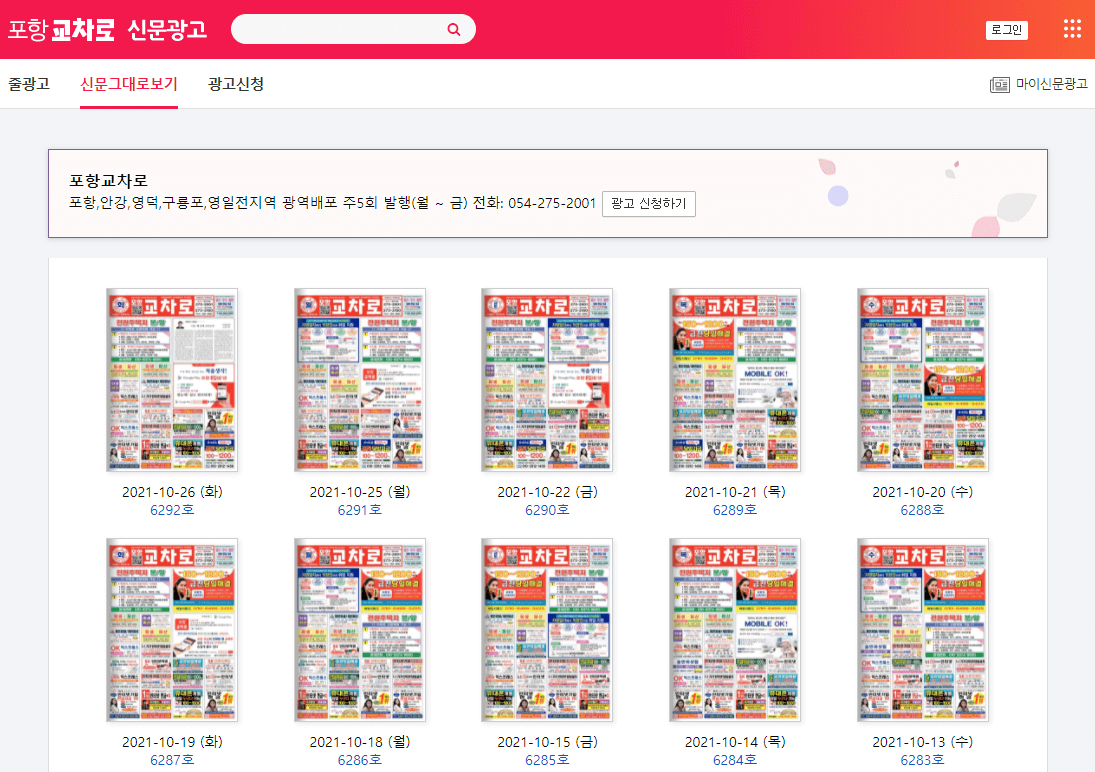Viewport: 1095px width, 772px height.
Task: Open the 2021-10-18 newspaper thumbnail
Action: pyautogui.click(x=358, y=630)
